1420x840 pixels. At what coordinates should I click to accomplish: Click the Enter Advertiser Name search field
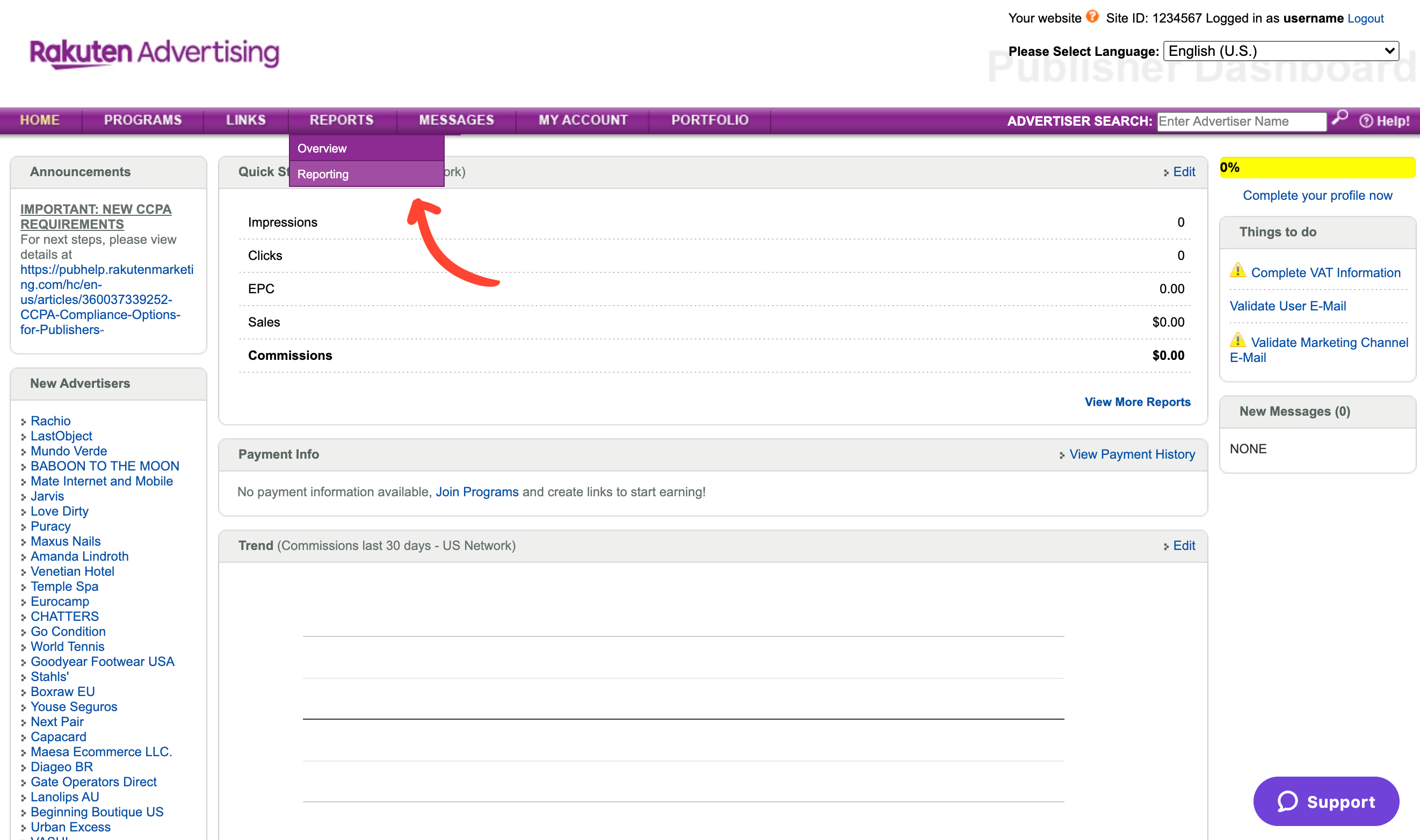[x=1242, y=121]
